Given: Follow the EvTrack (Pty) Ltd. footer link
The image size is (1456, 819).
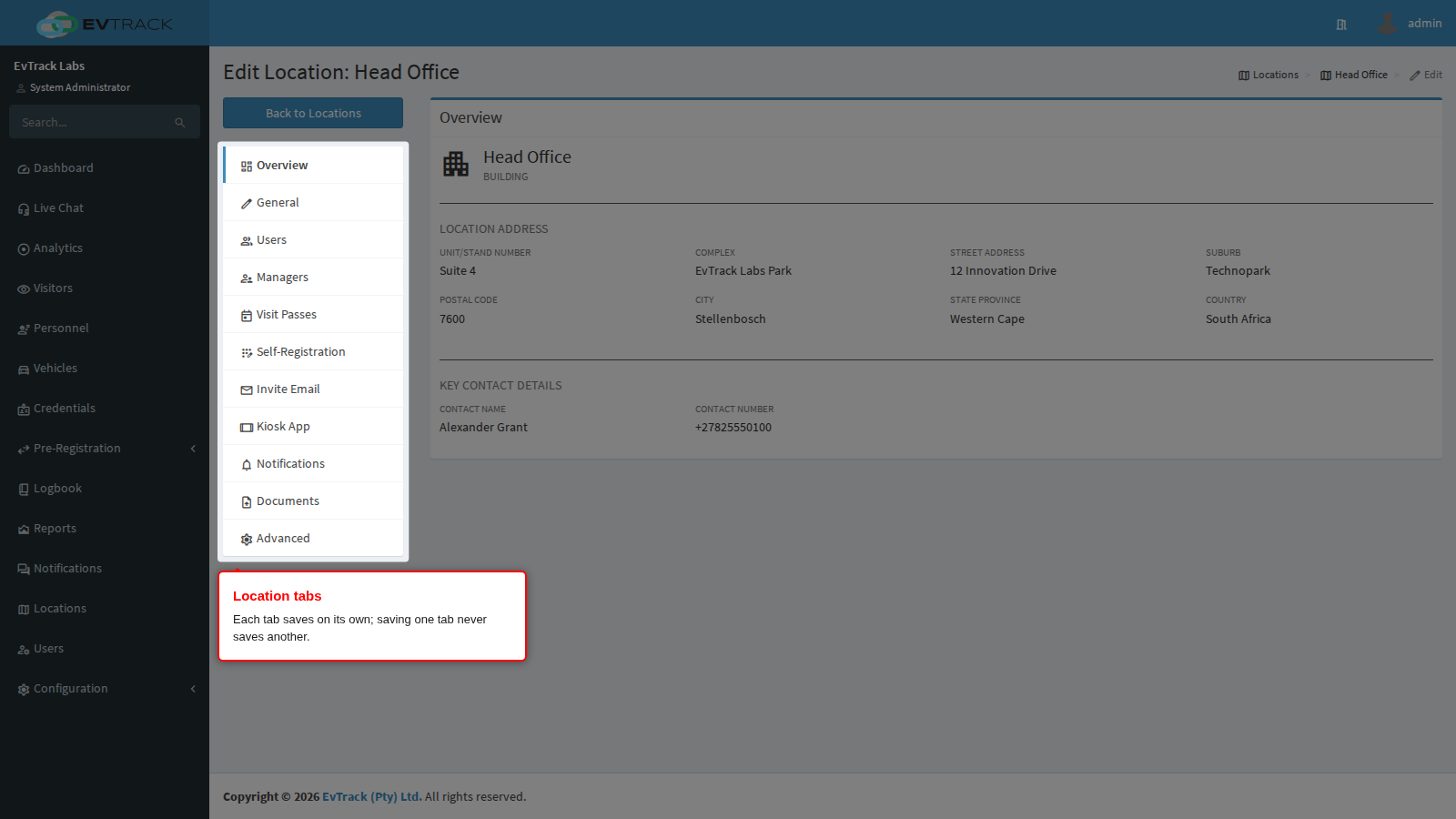Looking at the screenshot, I should click(371, 796).
